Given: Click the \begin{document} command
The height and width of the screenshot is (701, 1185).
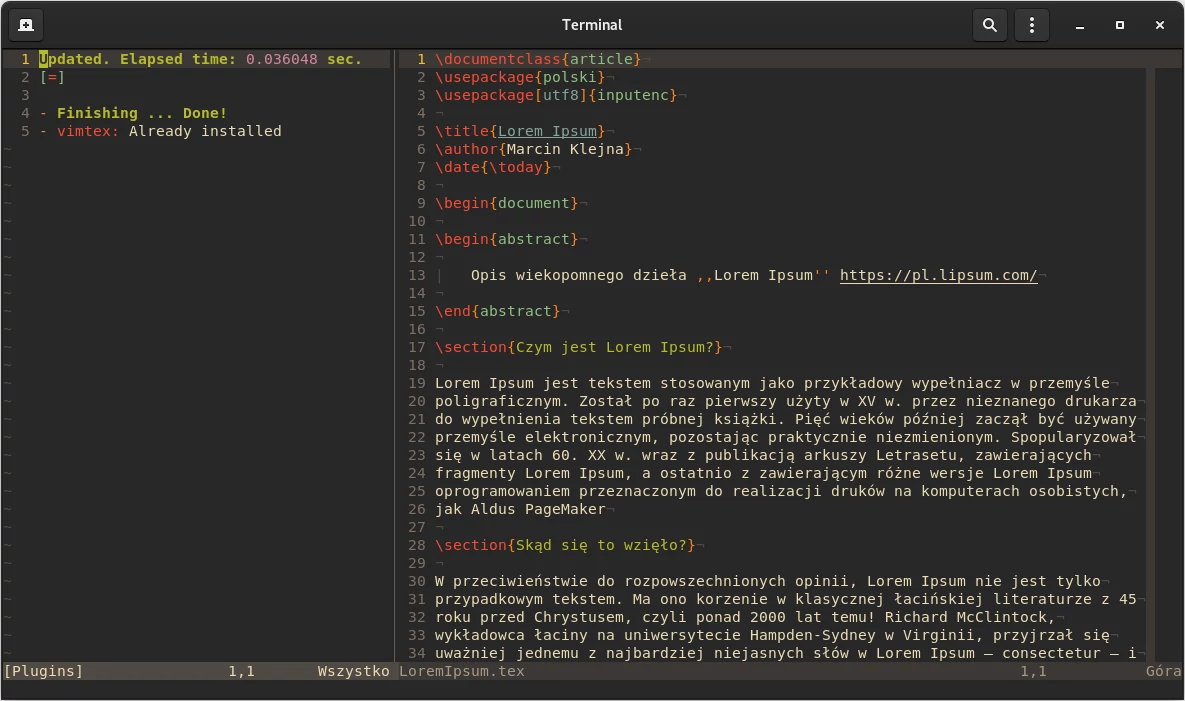Looking at the screenshot, I should (x=504, y=203).
